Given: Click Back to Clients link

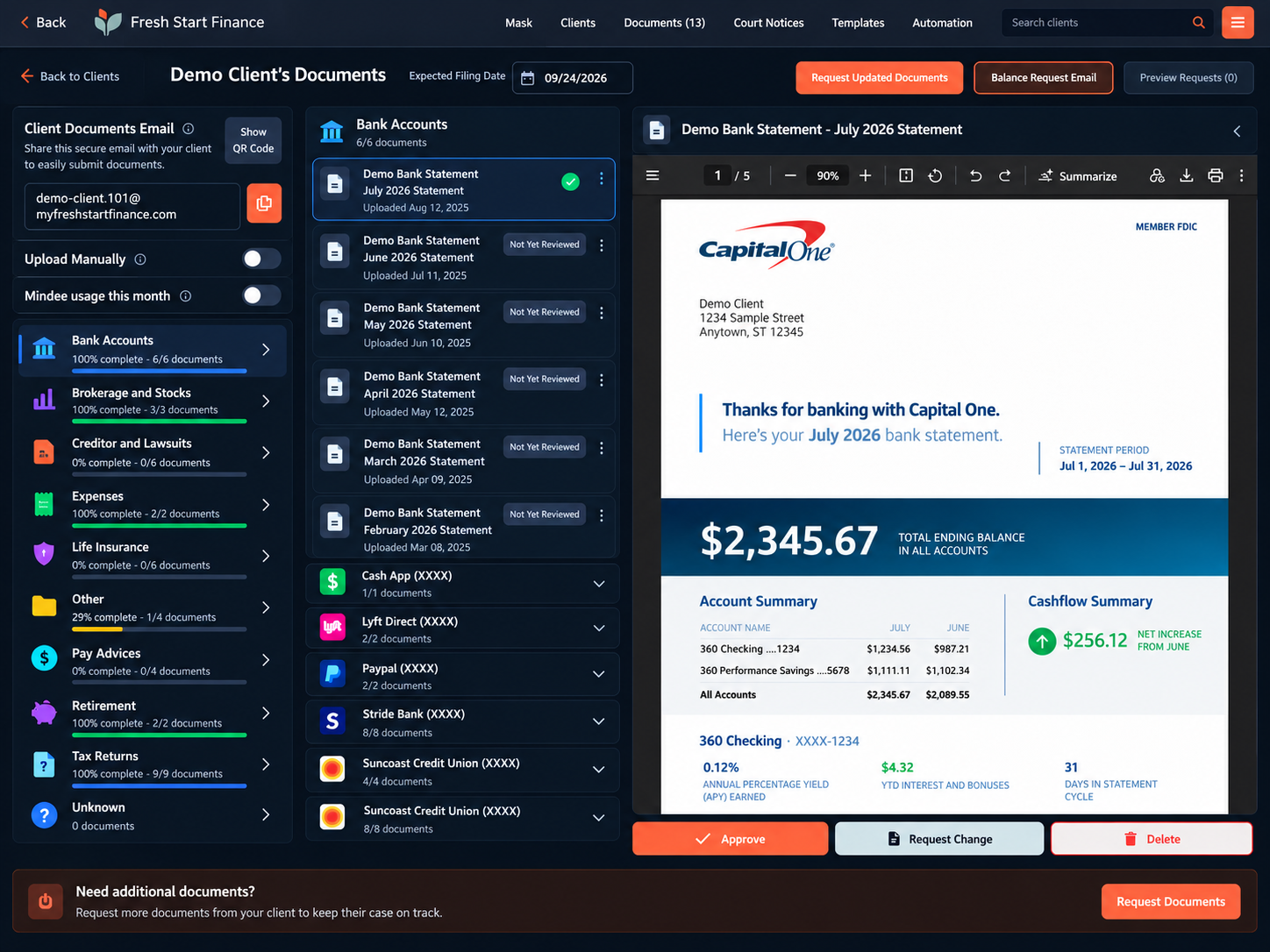Looking at the screenshot, I should [x=70, y=76].
